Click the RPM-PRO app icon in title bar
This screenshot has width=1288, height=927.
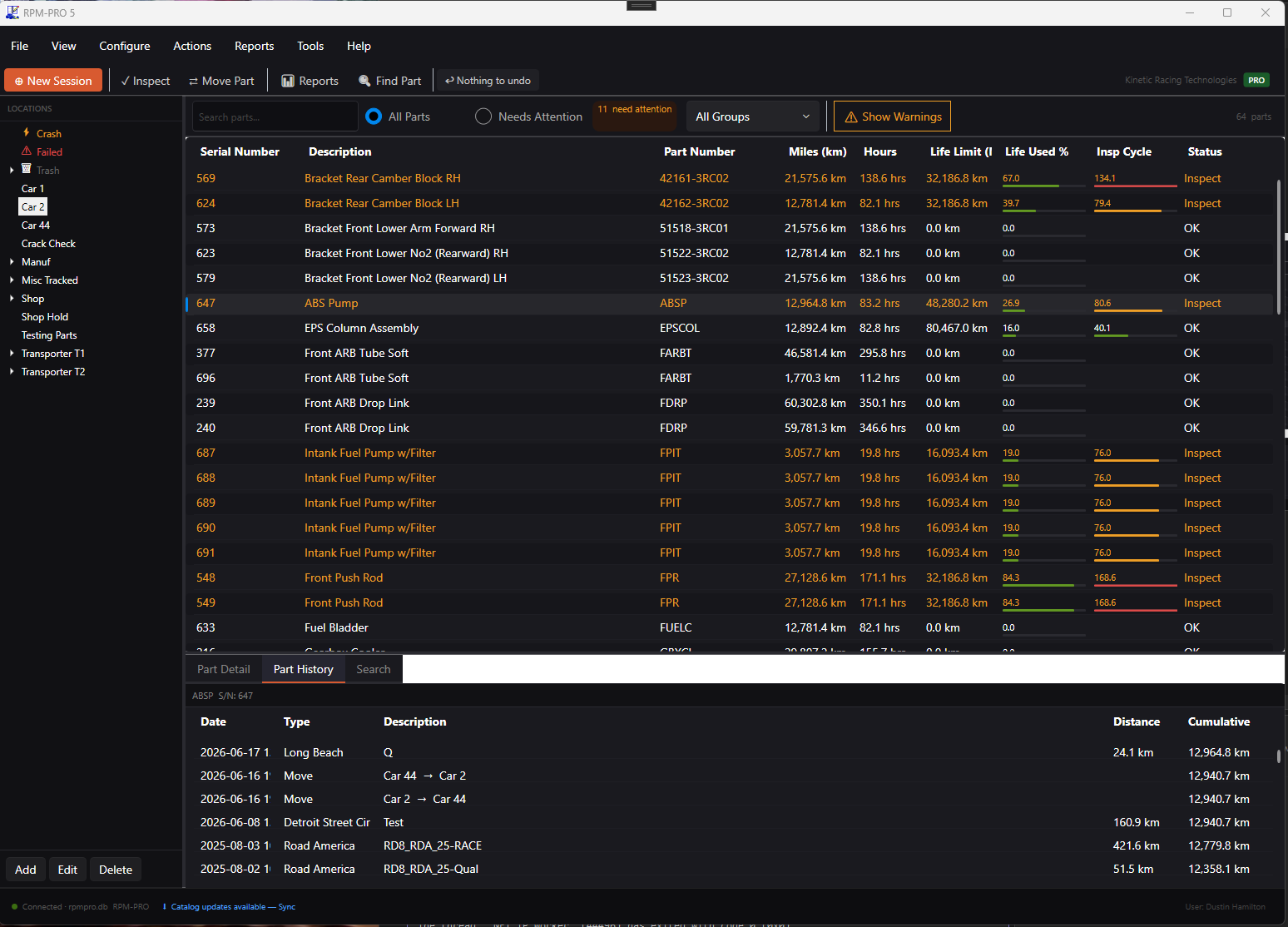(x=12, y=12)
